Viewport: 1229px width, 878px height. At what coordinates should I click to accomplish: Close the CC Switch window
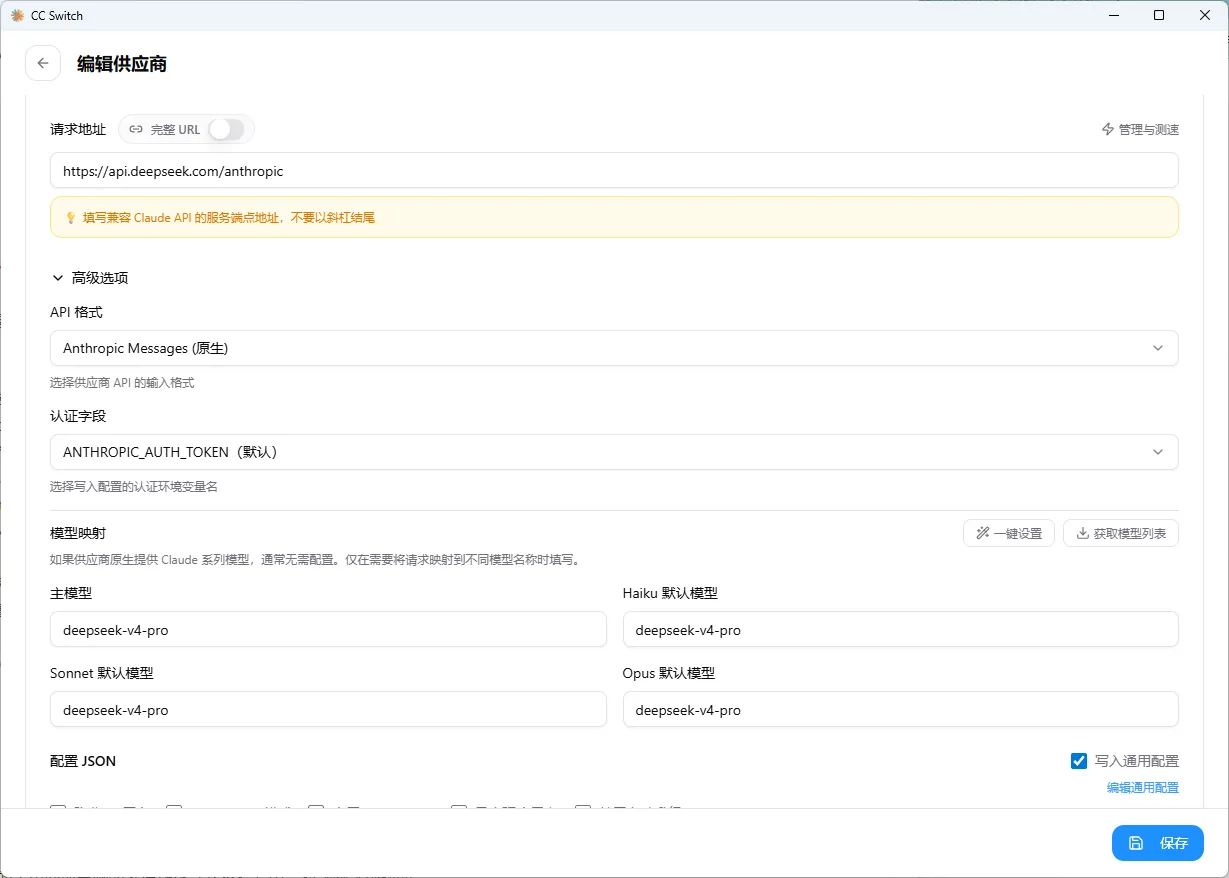tap(1205, 15)
